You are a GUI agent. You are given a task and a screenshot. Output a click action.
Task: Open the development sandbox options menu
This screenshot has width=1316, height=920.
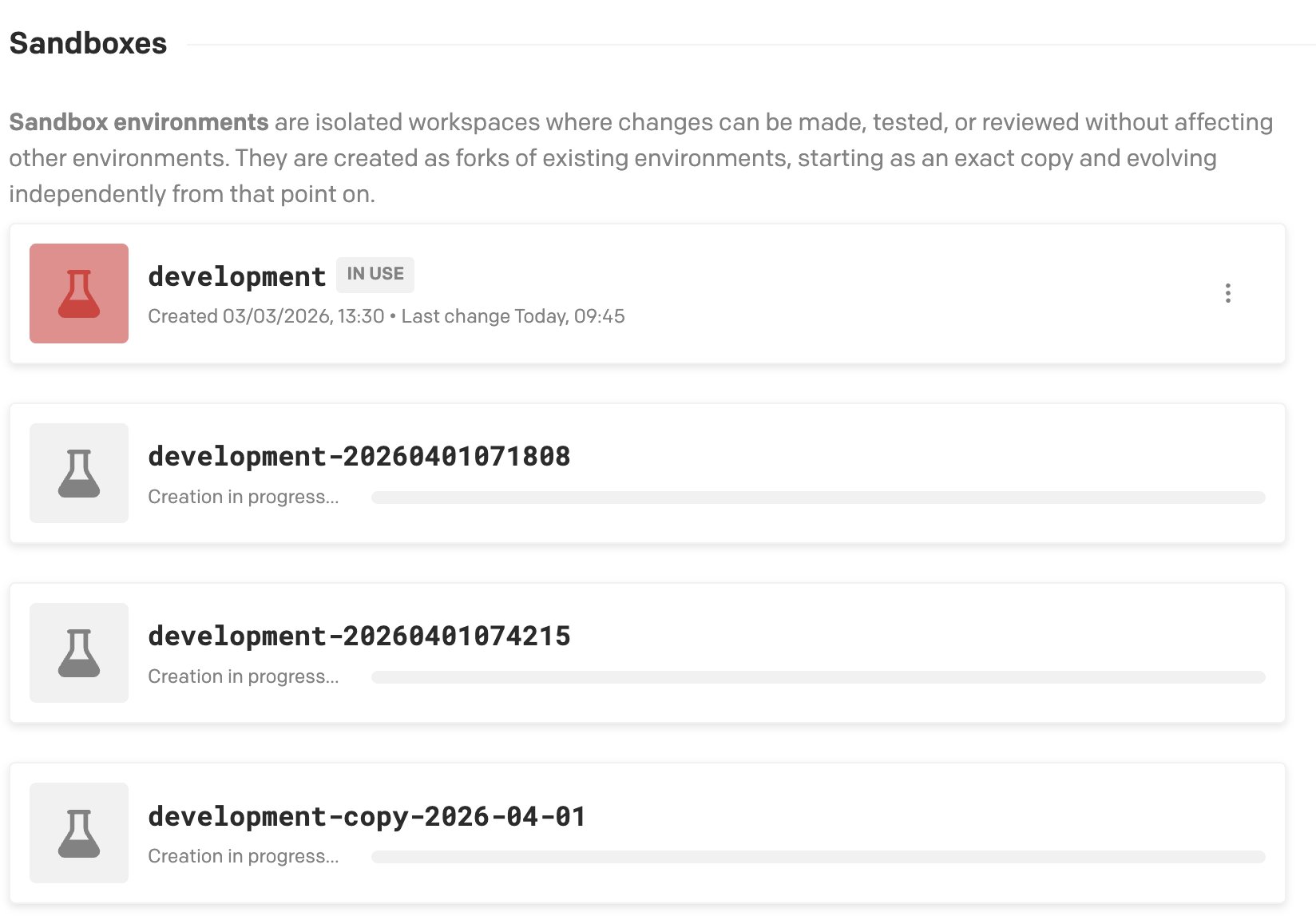click(1227, 293)
